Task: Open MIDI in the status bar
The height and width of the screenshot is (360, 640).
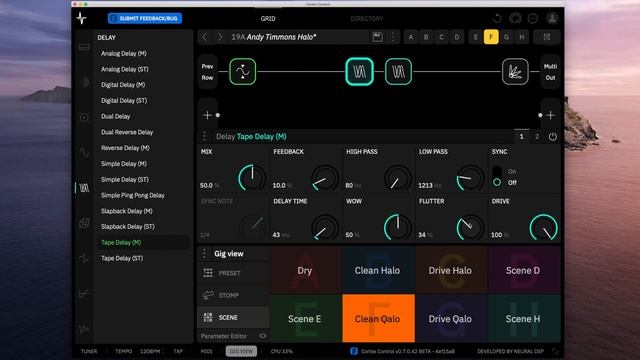Action: [207, 351]
